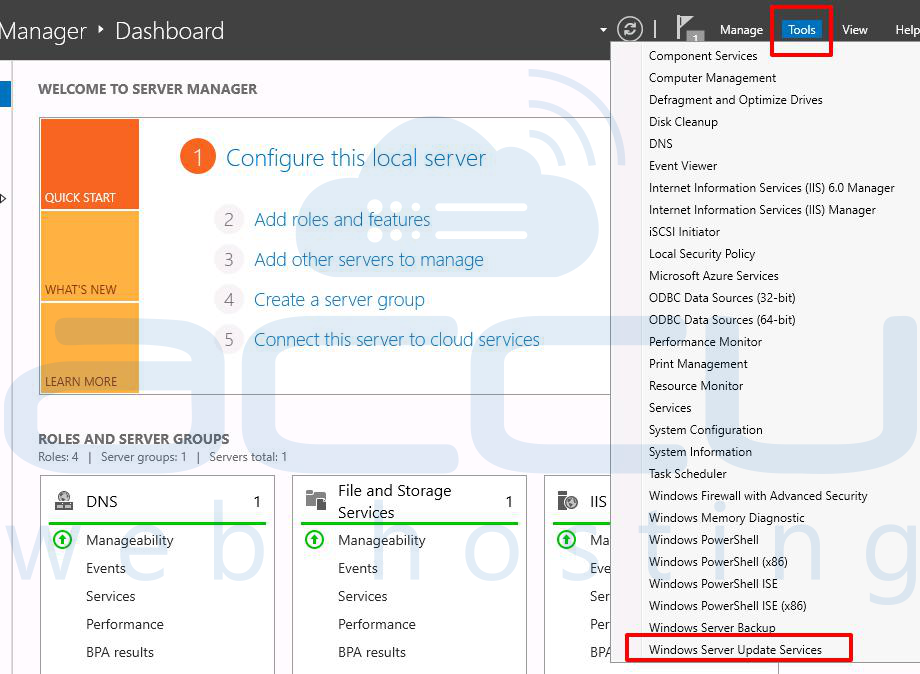920x674 pixels.
Task: Open Windows Server Update Services
Action: pyautogui.click(x=735, y=650)
